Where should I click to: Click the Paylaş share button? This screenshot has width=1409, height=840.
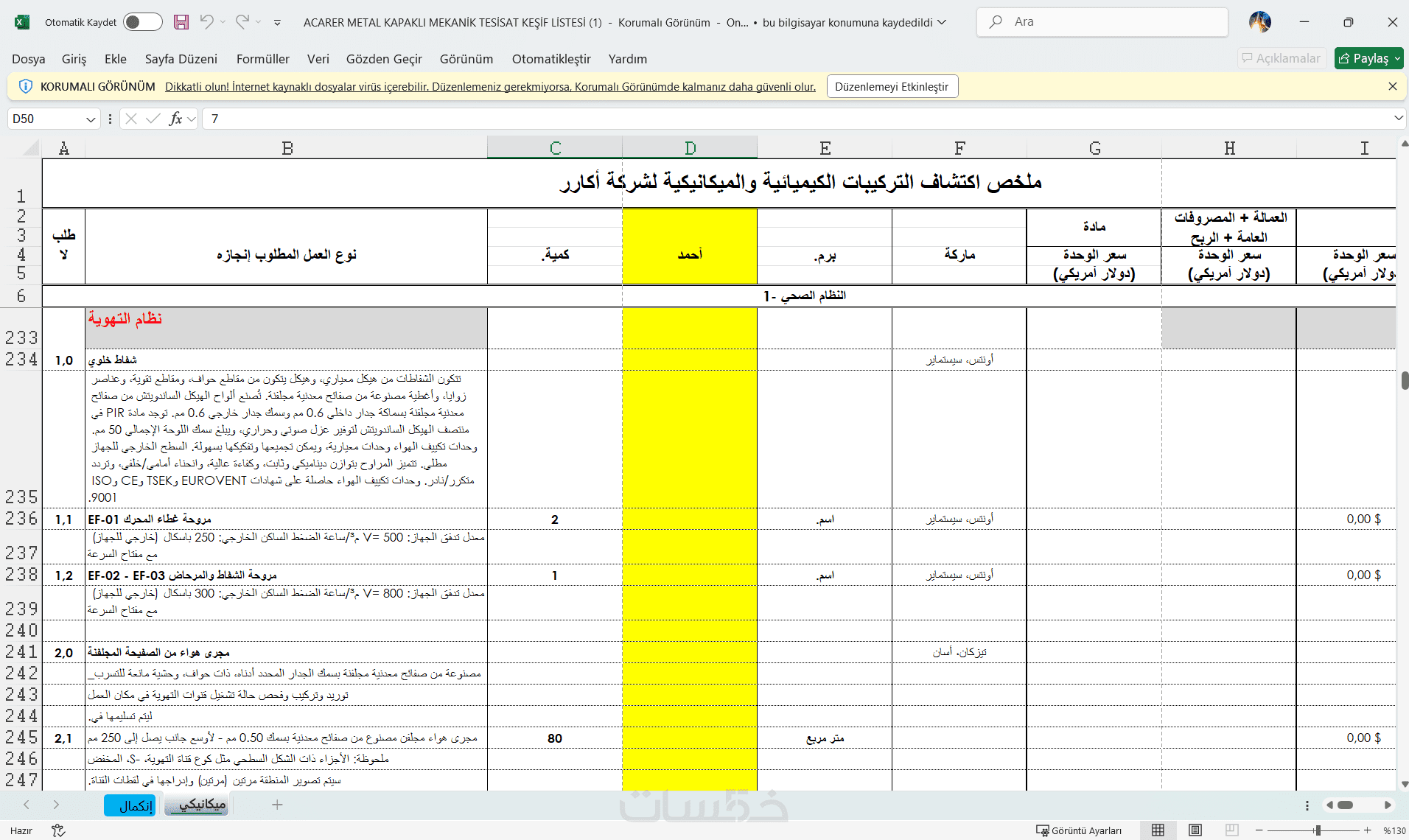1368,58
